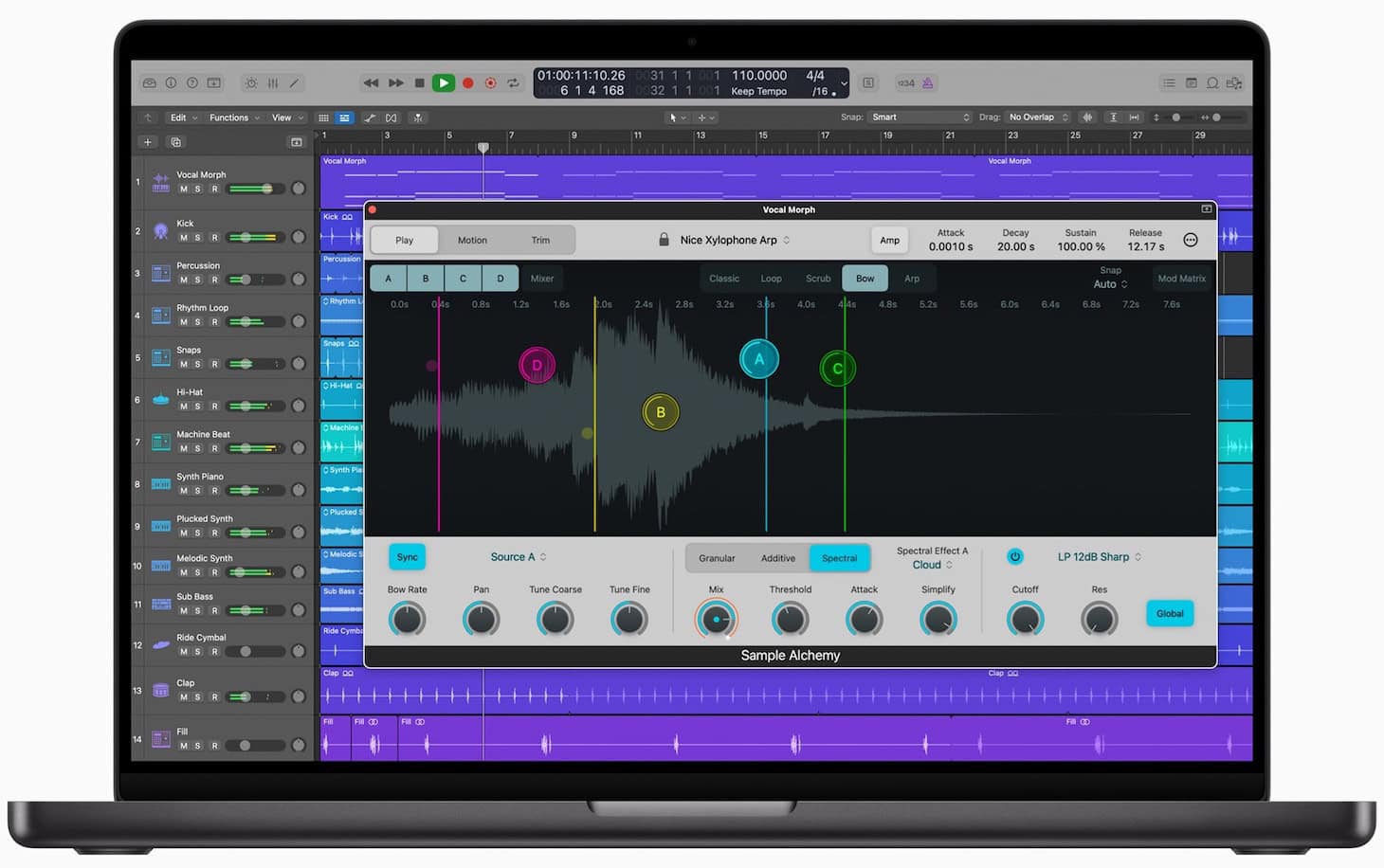1384x868 pixels.
Task: Add a new track with plus button
Action: 147,142
